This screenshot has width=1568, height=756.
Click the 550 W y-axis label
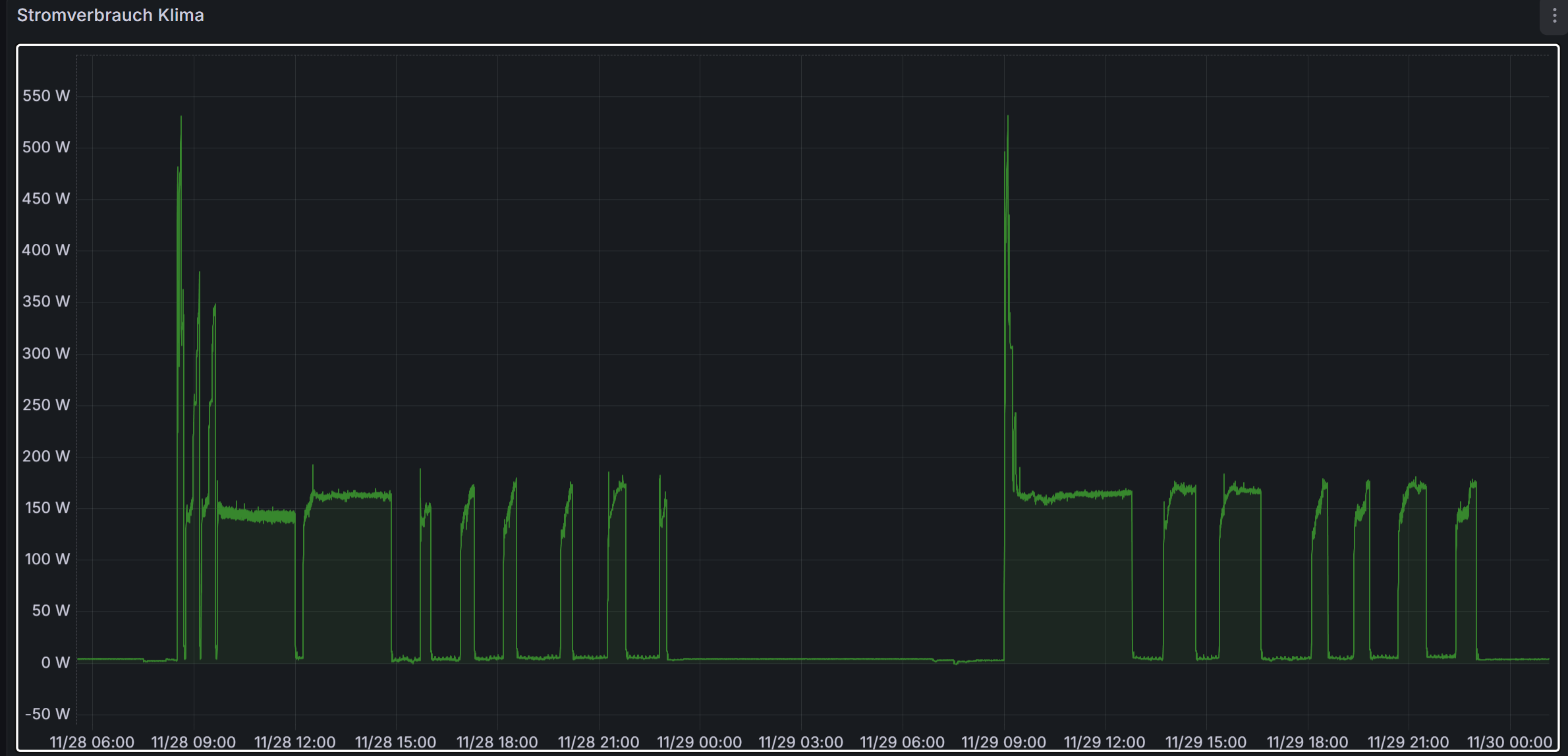(x=46, y=96)
